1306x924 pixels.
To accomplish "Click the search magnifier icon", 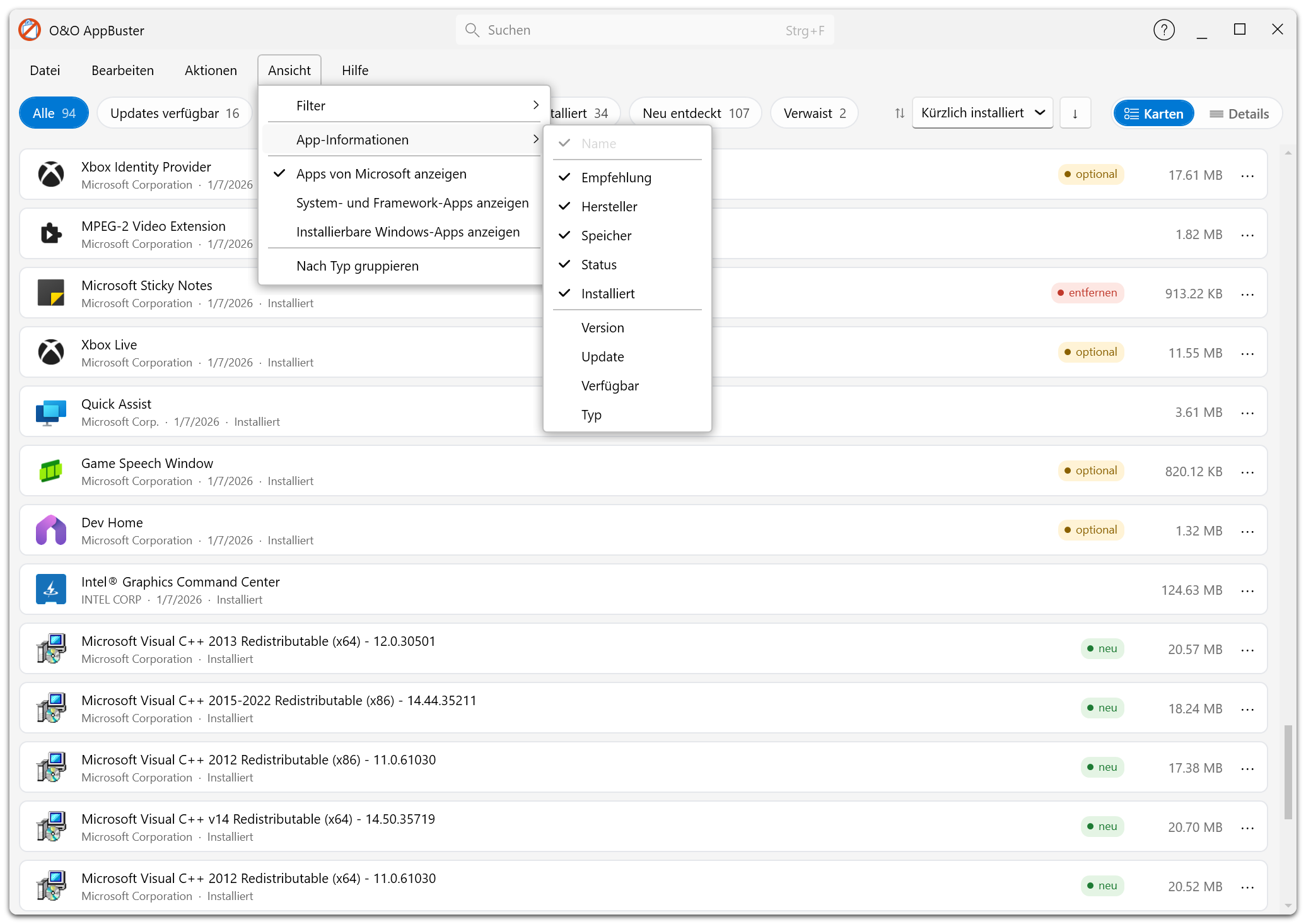I will [x=472, y=30].
